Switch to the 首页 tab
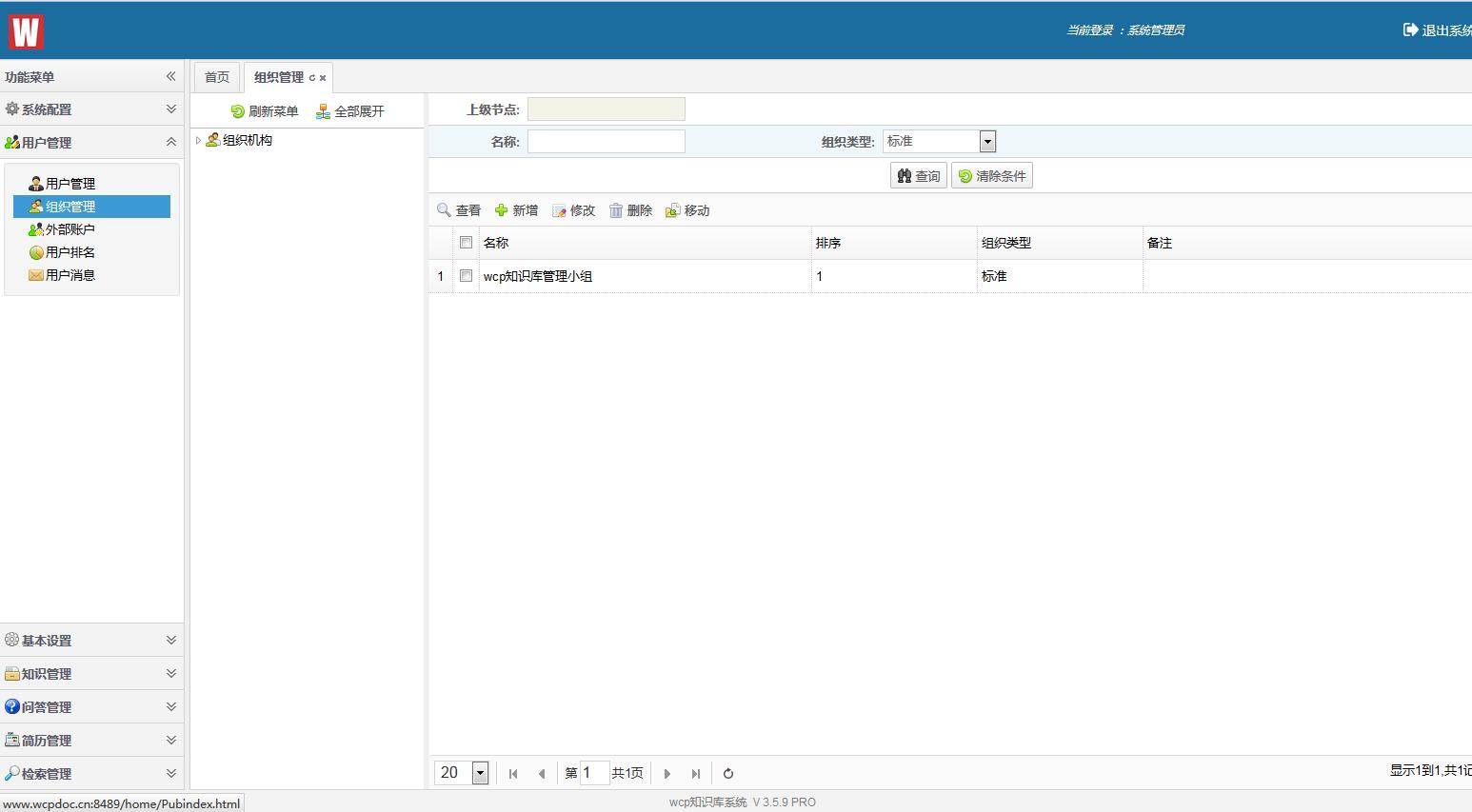The width and height of the screenshot is (1472, 812). [x=217, y=77]
